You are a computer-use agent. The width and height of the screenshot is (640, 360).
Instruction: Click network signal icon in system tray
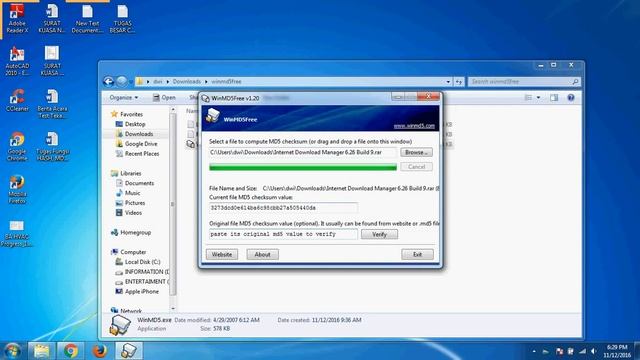pyautogui.click(x=582, y=351)
